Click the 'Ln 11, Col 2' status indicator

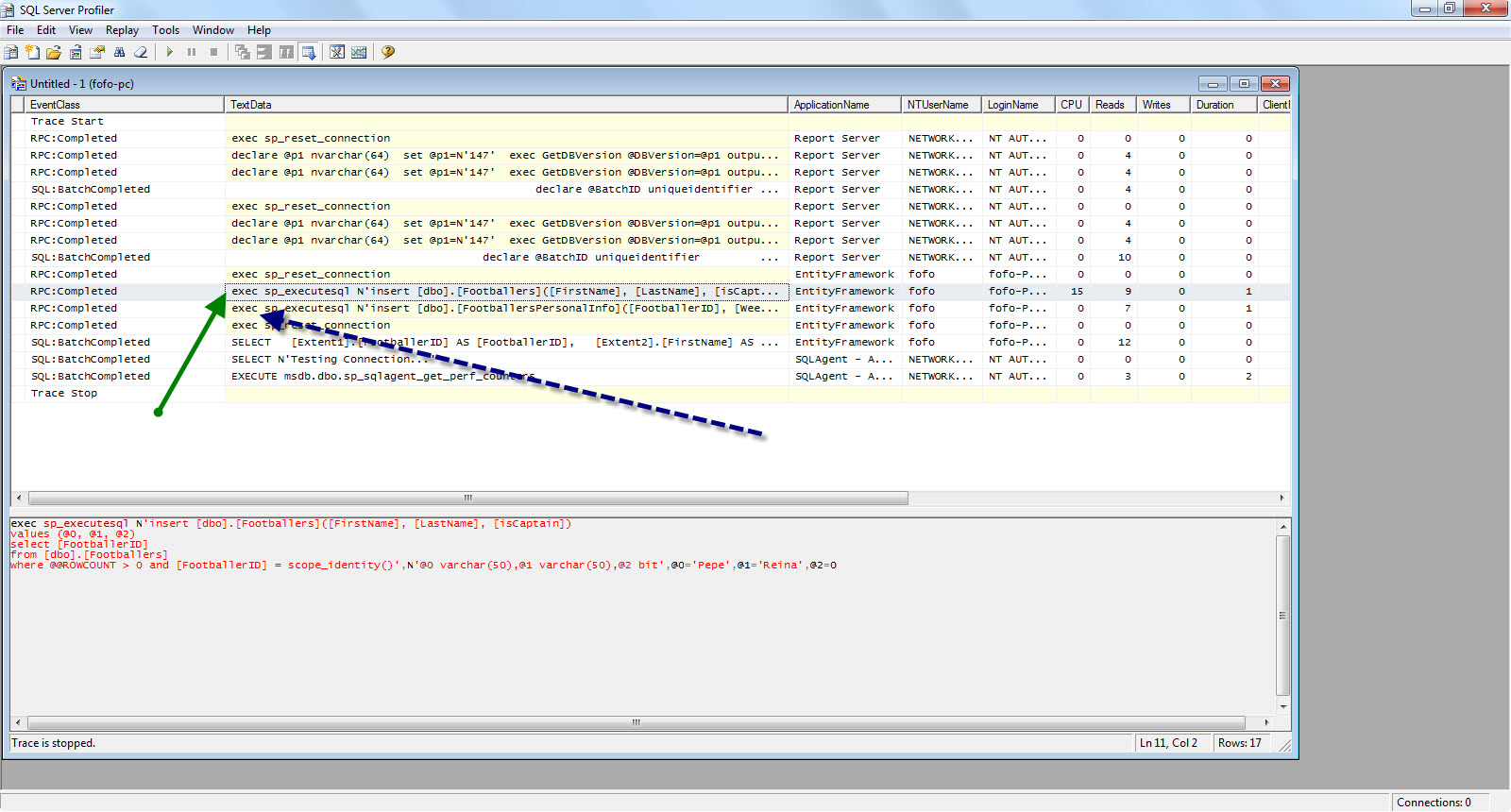point(1168,744)
